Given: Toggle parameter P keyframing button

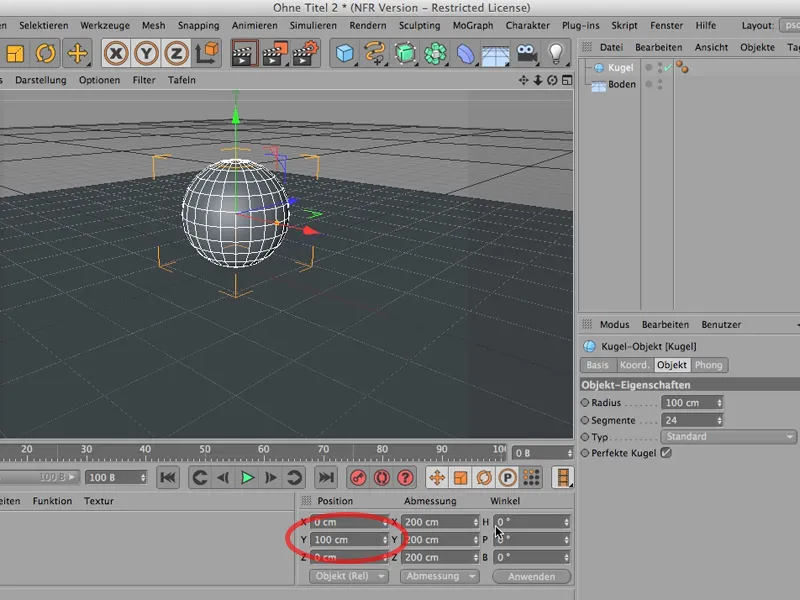Looking at the screenshot, I should [508, 478].
